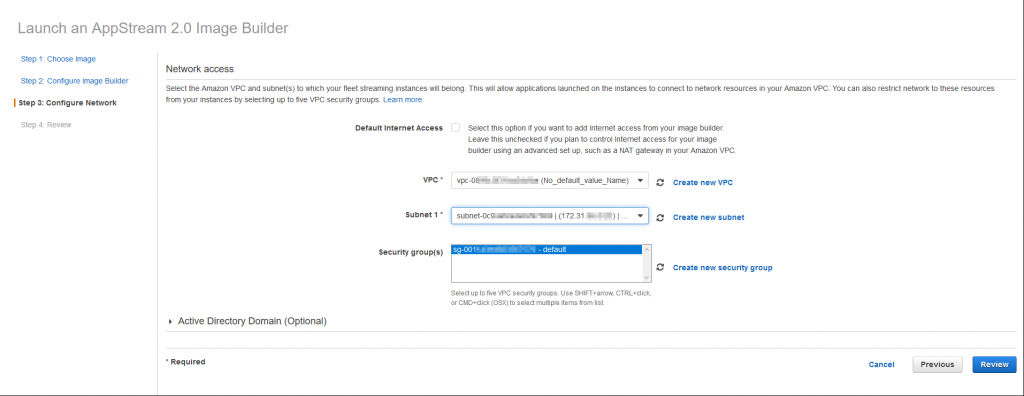Open the Subnet 1 selection dropdown
The height and width of the screenshot is (396, 1024).
click(x=549, y=216)
